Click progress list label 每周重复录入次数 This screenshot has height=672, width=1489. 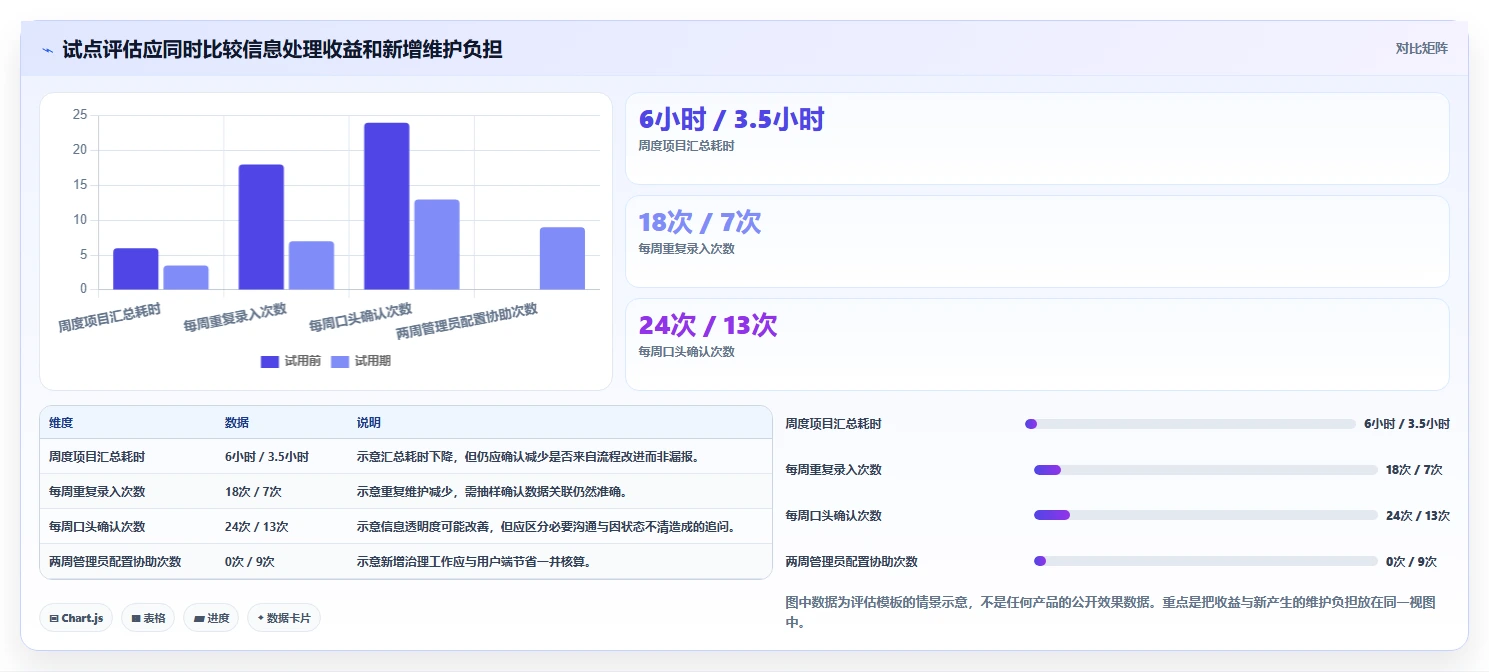coord(834,470)
